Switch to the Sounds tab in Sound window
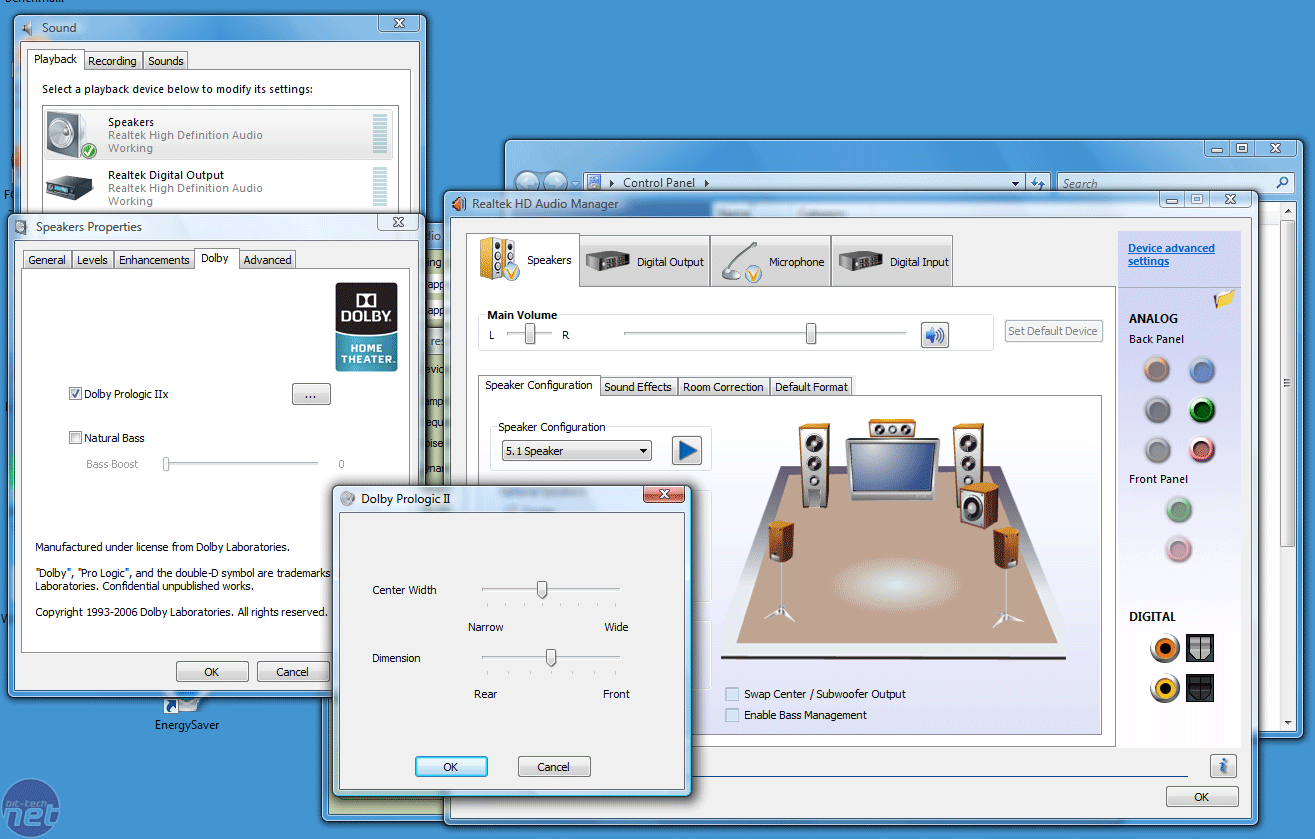This screenshot has height=839, width=1315. [x=166, y=61]
